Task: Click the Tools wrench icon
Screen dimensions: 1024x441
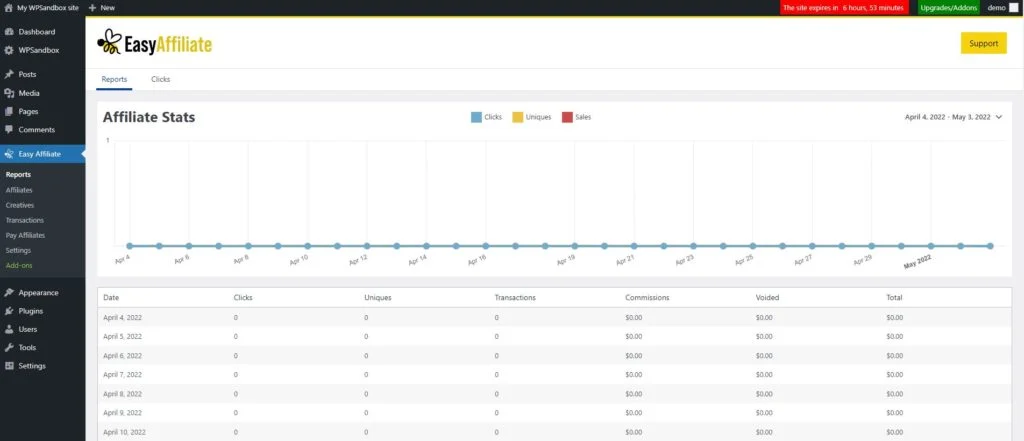Action: [x=9, y=348]
